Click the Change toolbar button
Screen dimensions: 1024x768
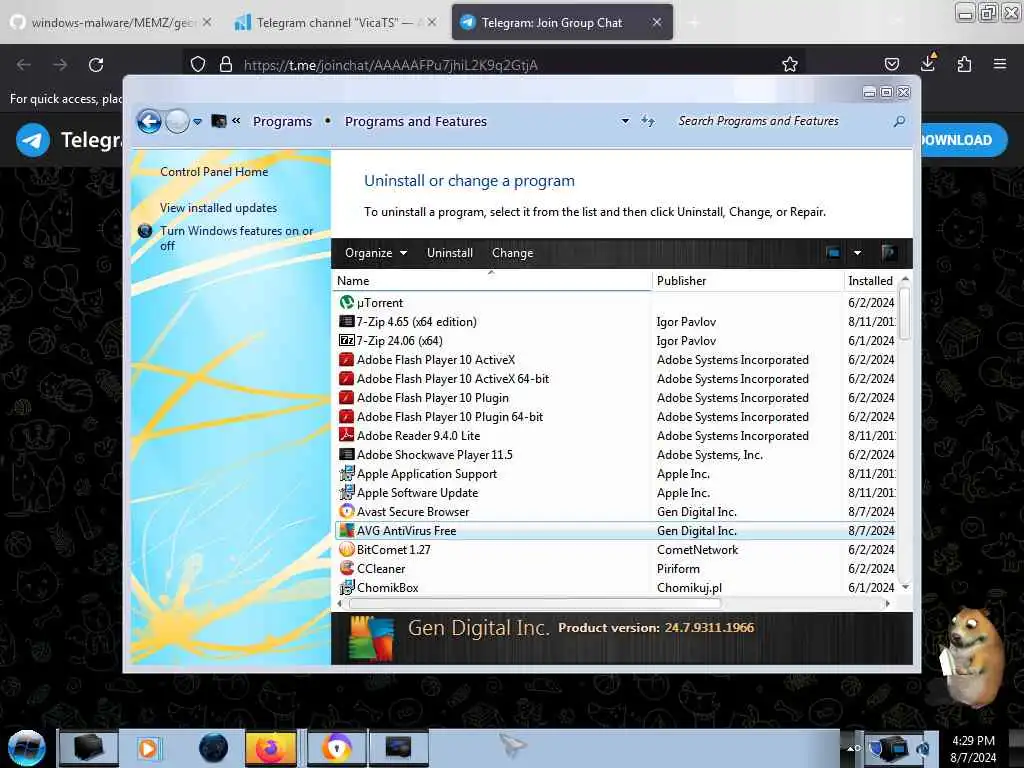point(512,253)
